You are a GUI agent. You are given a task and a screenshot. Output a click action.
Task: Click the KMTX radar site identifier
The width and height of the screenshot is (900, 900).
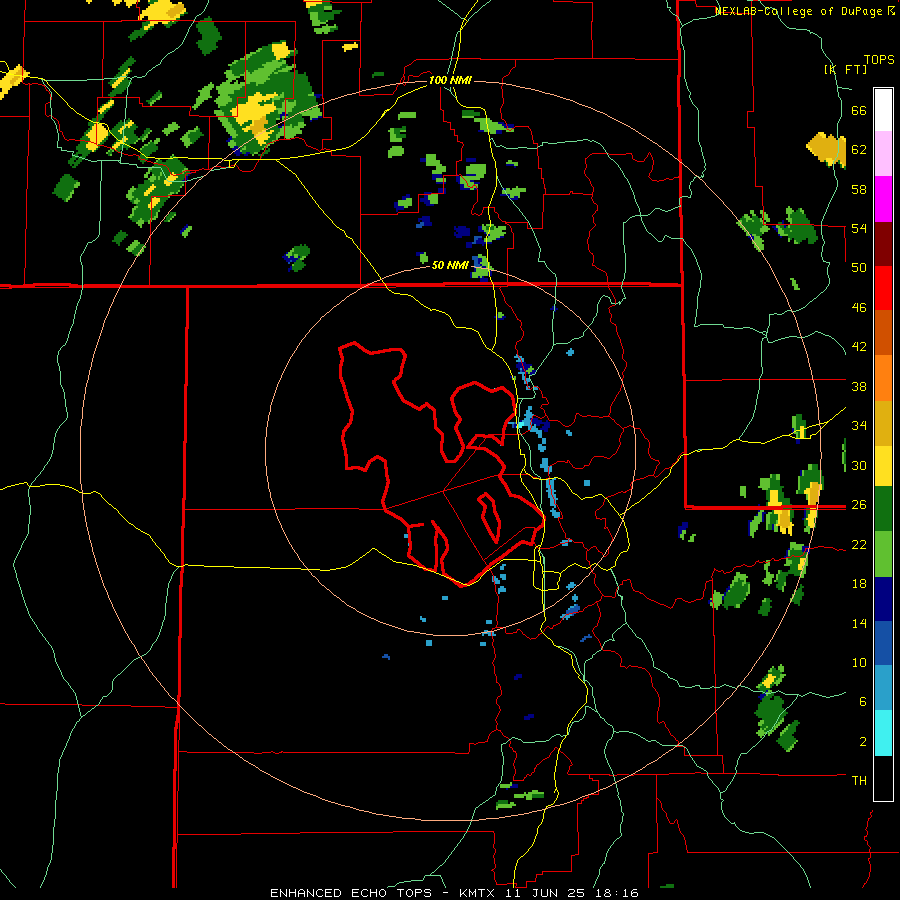pos(478,893)
